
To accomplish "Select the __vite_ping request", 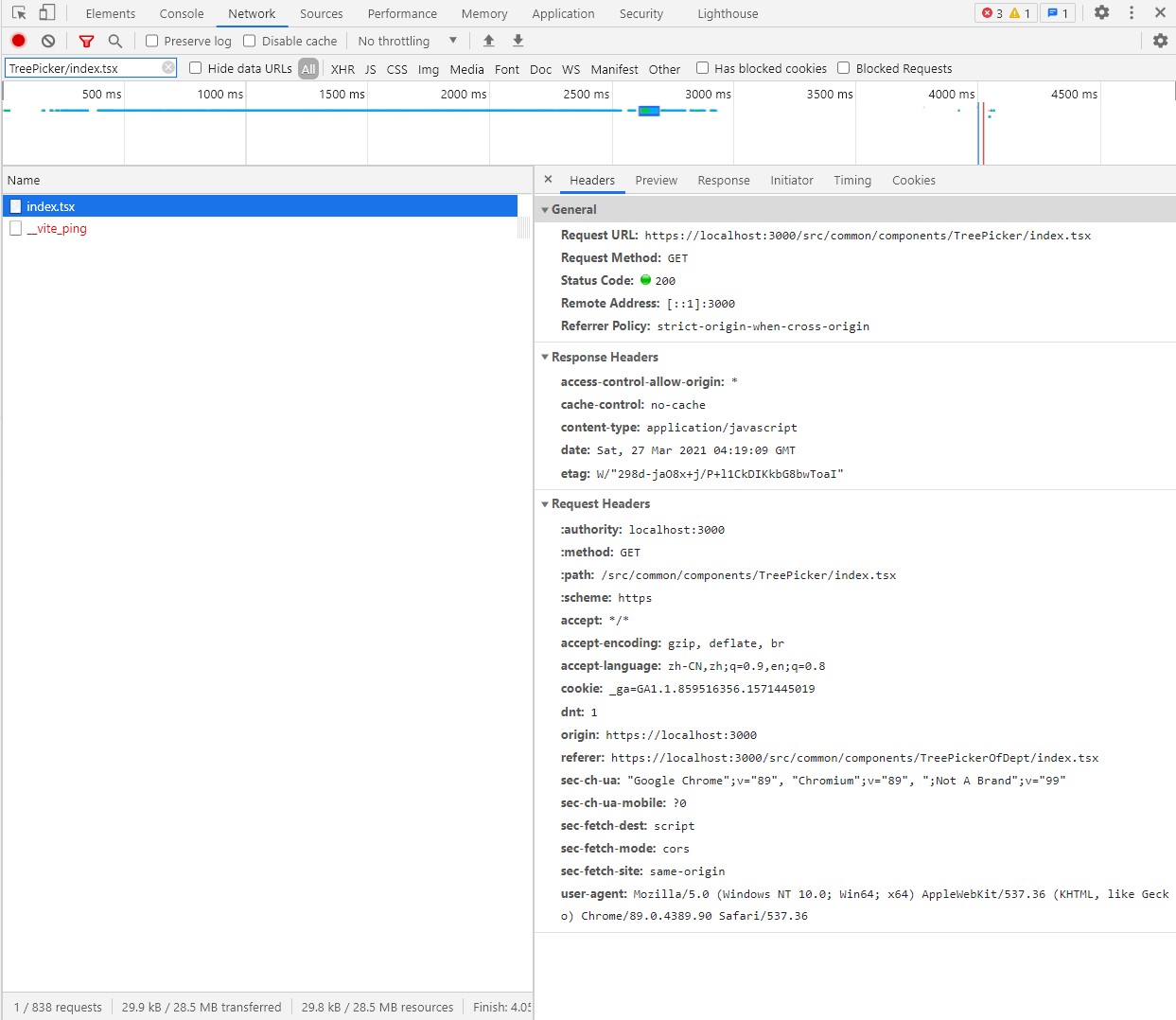I will point(57,228).
